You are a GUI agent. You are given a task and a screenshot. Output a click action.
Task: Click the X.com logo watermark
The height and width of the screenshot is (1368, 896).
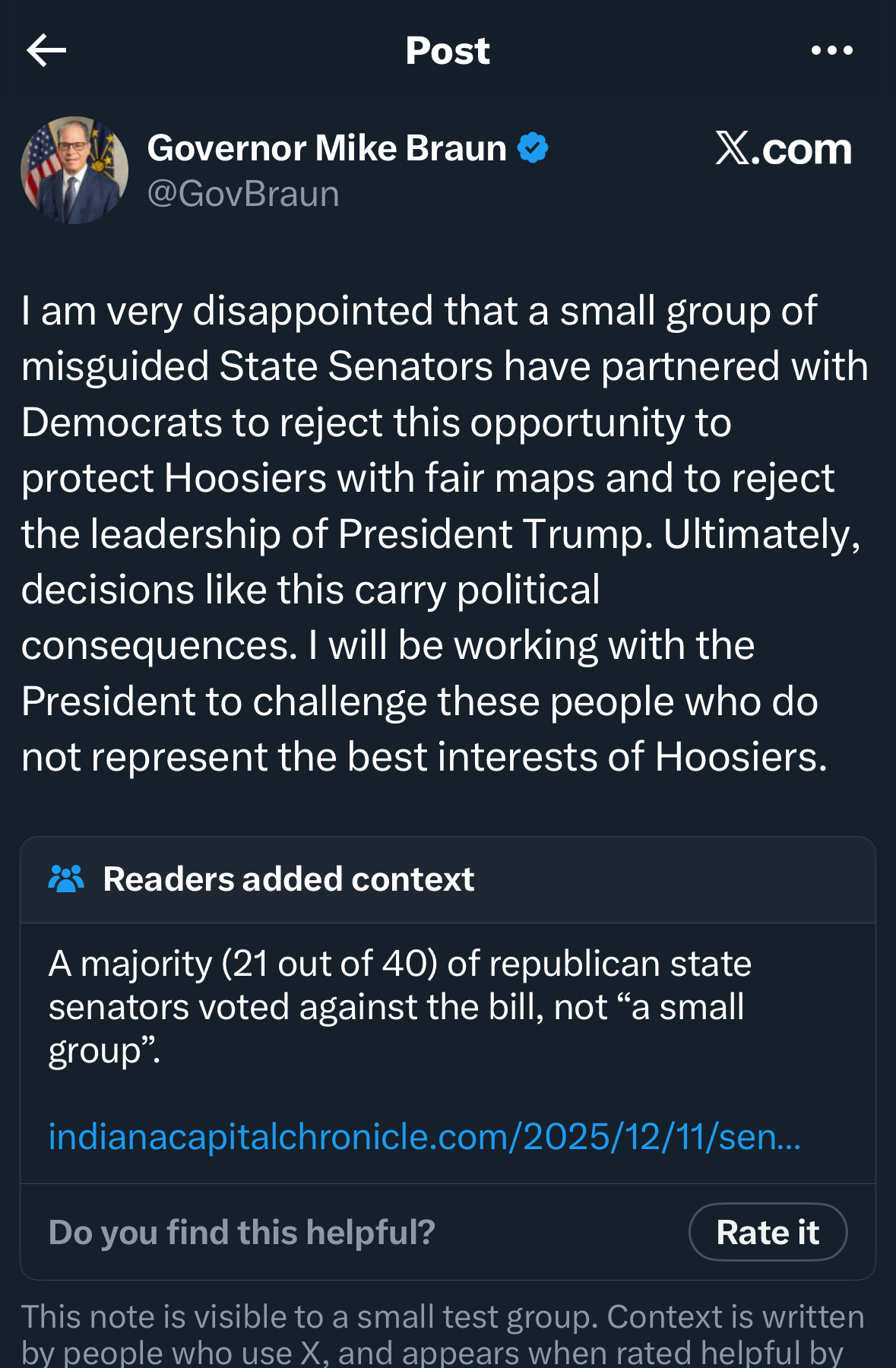pos(783,148)
